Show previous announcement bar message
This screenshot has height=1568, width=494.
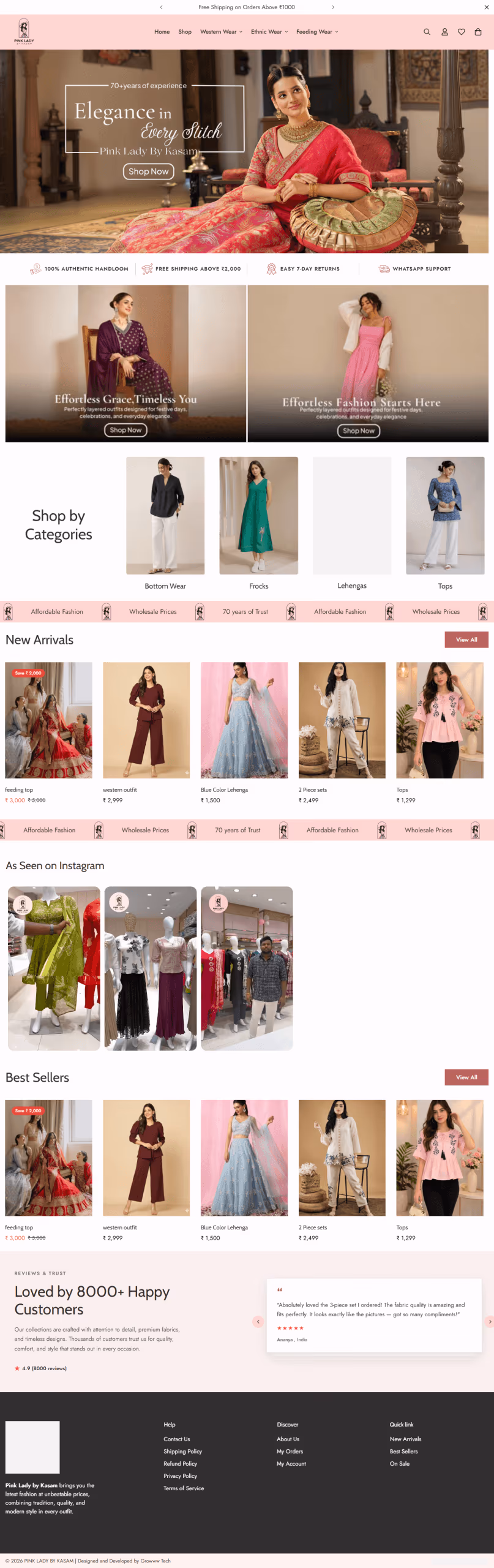coord(161,7)
